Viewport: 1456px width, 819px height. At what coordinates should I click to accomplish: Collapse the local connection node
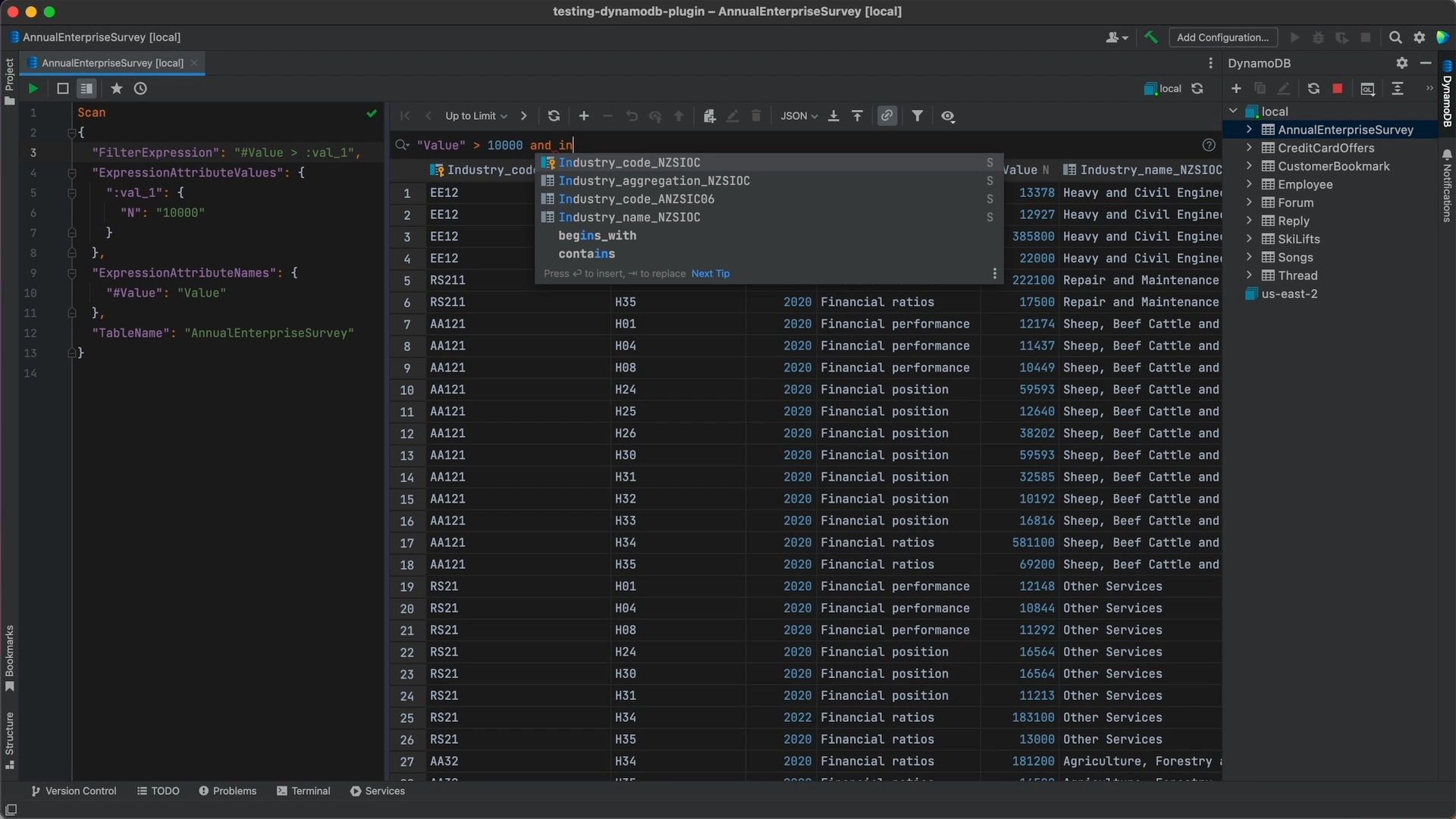[x=1233, y=111]
